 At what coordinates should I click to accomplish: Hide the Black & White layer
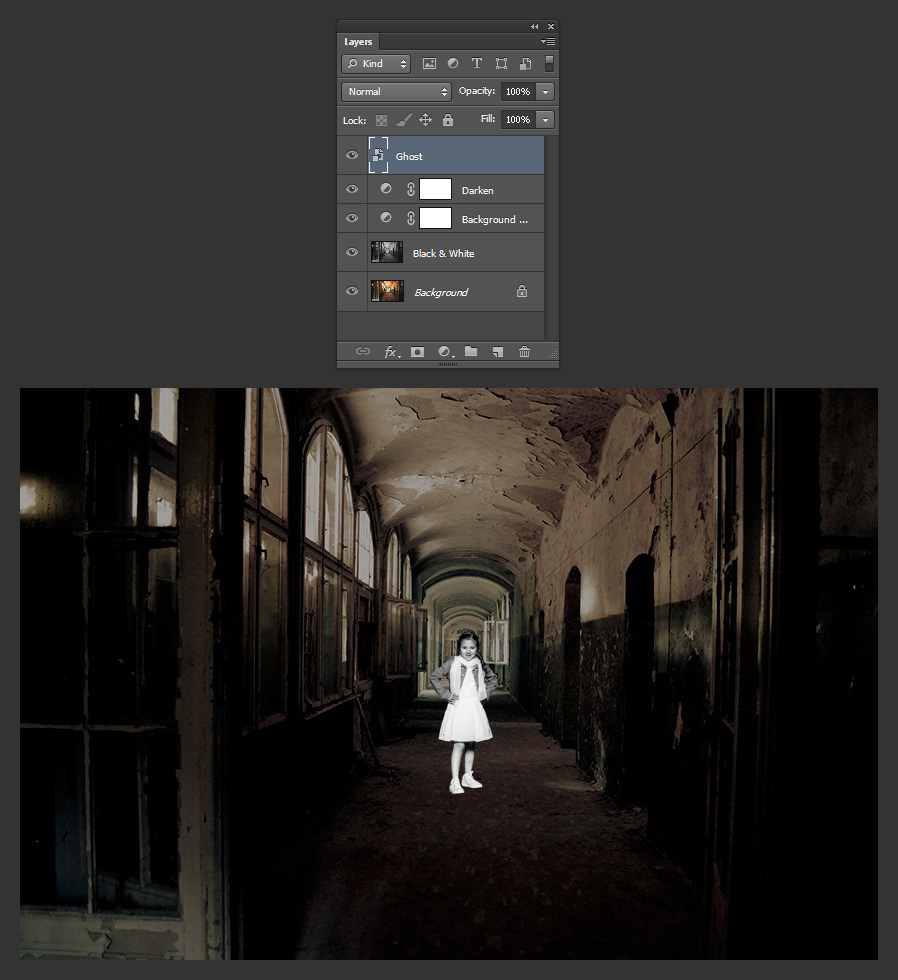point(352,252)
